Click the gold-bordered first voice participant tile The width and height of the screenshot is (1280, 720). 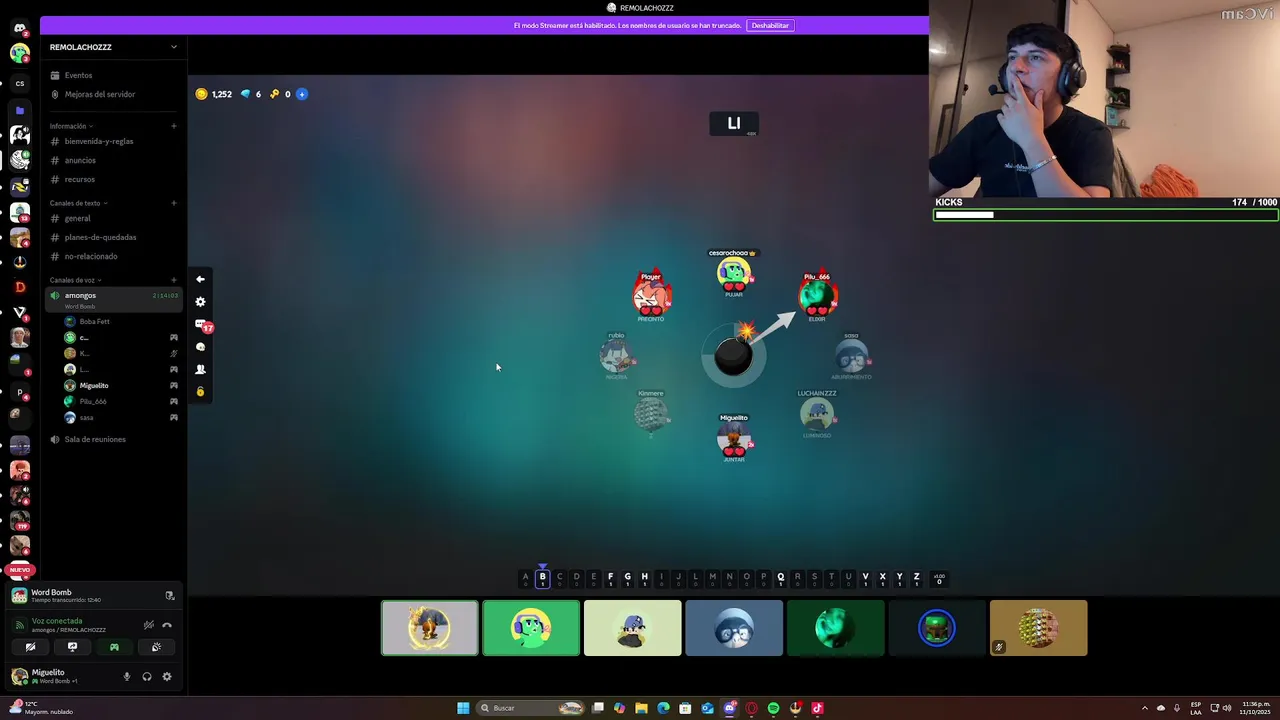tap(430, 628)
